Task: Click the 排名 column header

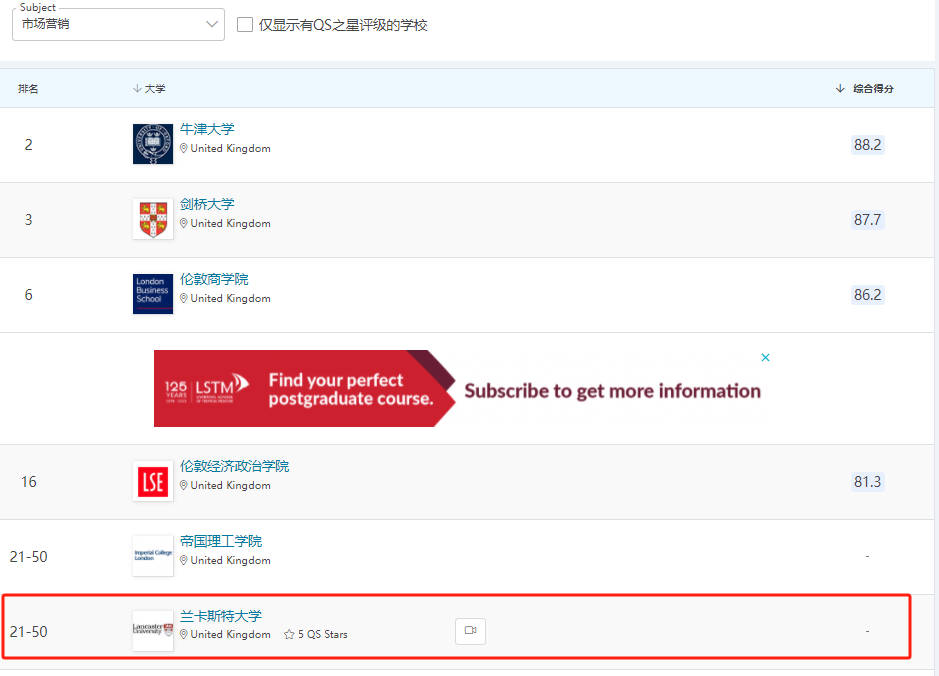Action: point(28,88)
